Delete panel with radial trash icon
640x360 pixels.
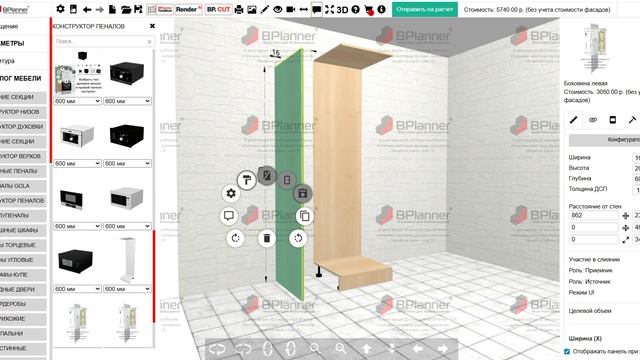coord(267,238)
